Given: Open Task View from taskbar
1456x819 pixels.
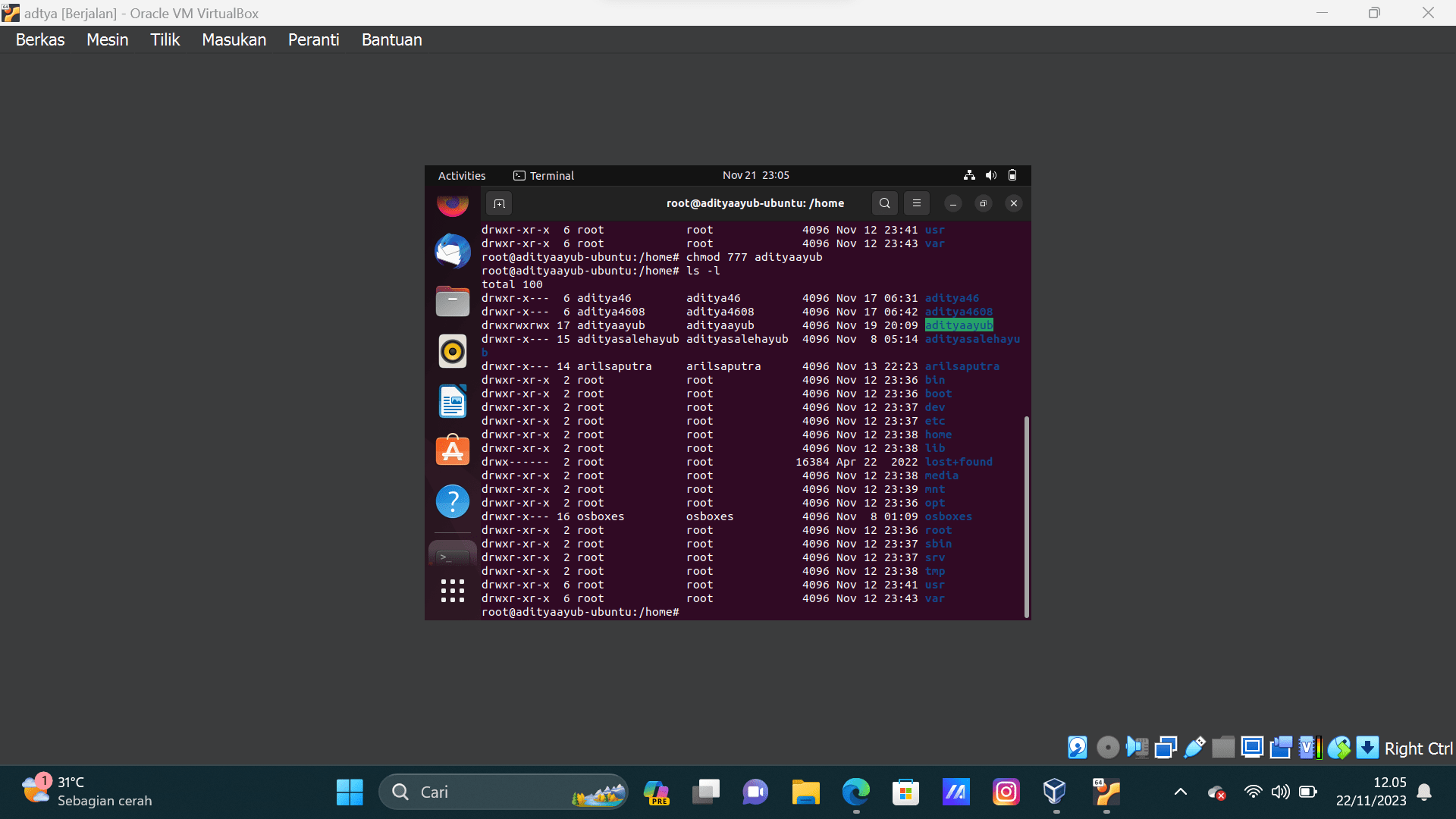Looking at the screenshot, I should click(706, 792).
